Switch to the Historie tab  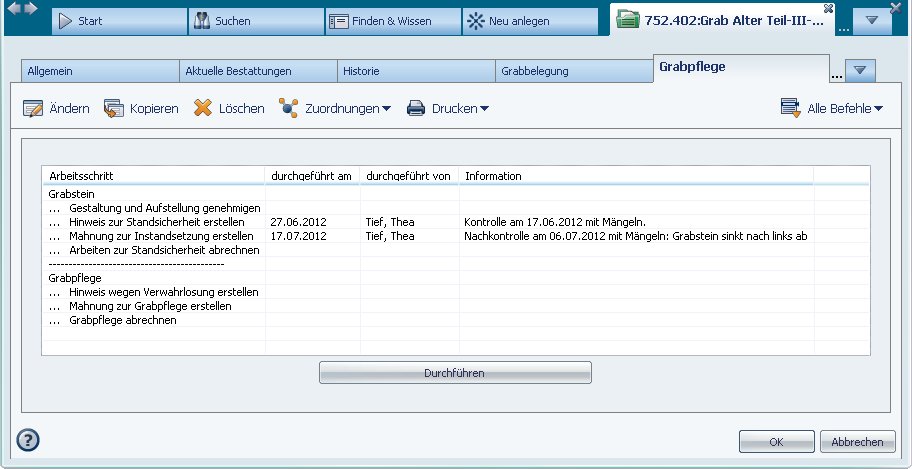click(x=415, y=71)
